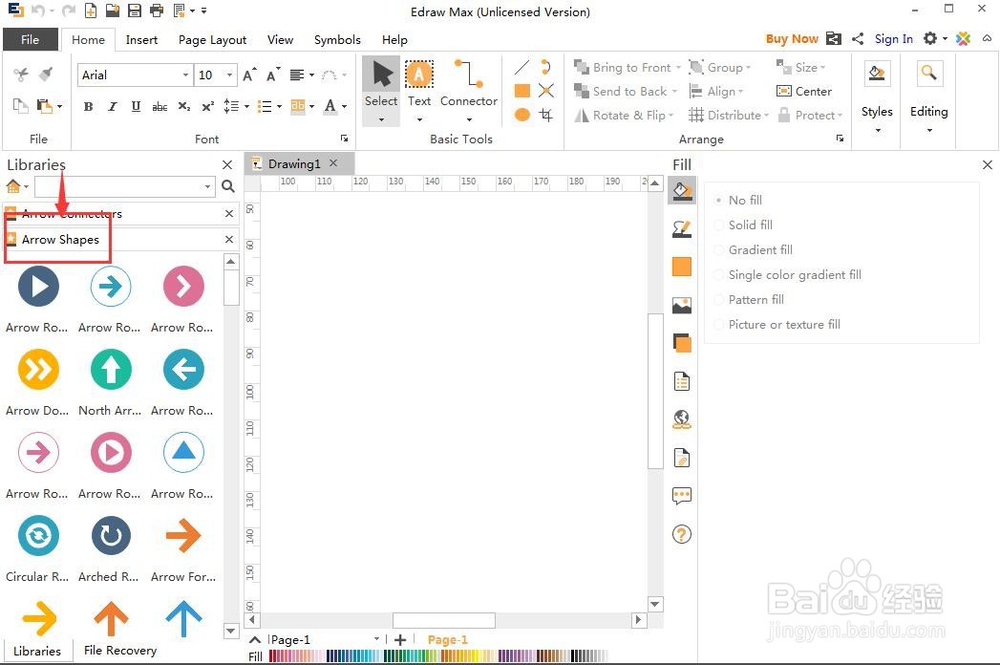Open the comment bubble panel icon

point(682,495)
